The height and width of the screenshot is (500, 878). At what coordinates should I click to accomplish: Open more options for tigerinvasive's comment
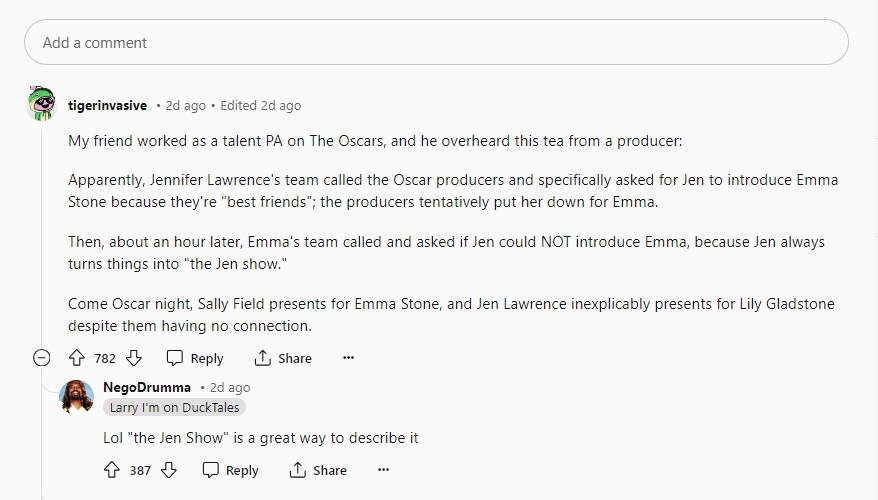pos(348,358)
